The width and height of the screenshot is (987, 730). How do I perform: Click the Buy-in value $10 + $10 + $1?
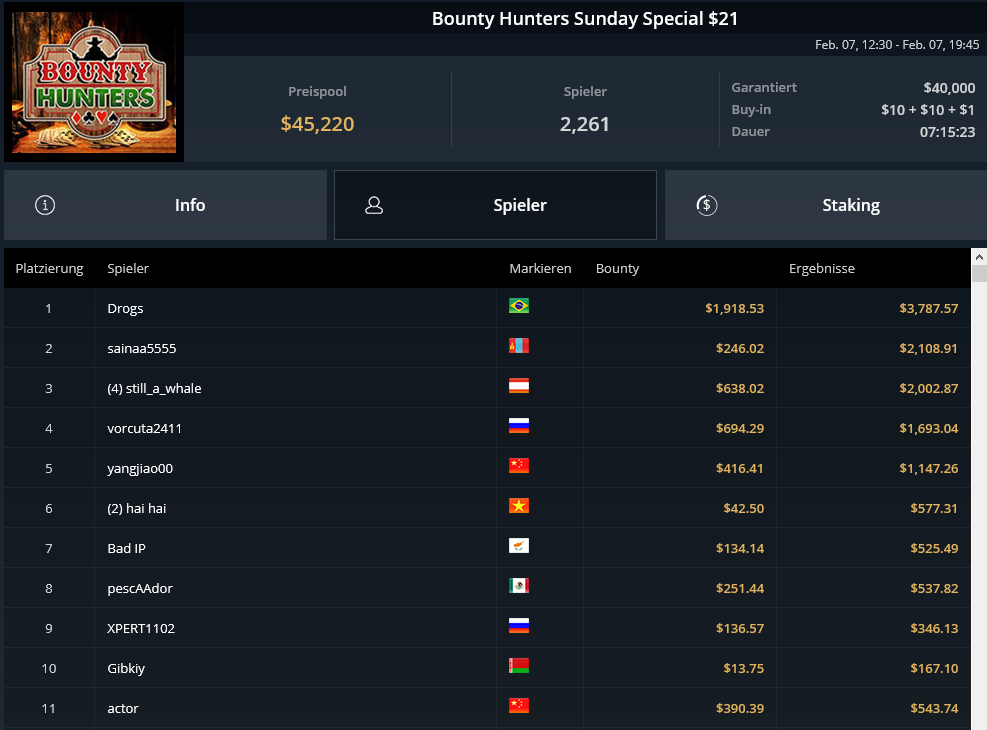(928, 110)
